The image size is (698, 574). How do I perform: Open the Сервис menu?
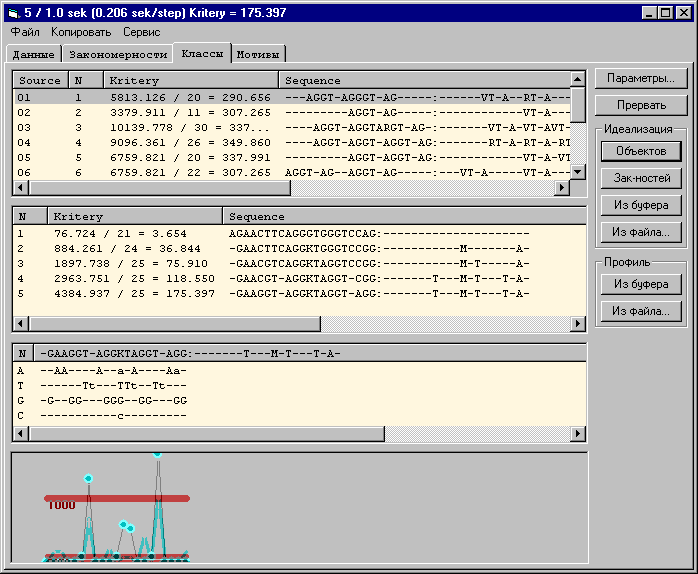coord(141,32)
